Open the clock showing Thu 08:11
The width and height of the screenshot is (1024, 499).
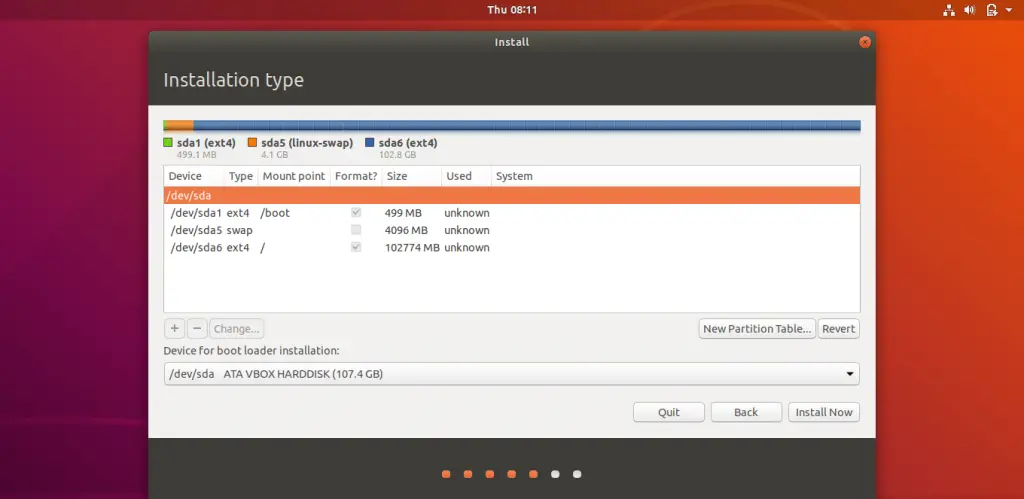pos(512,10)
